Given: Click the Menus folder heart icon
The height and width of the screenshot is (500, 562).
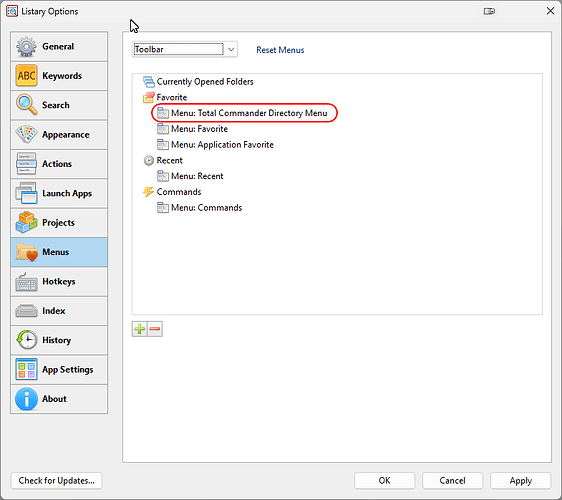Looking at the screenshot, I should click(x=26, y=252).
